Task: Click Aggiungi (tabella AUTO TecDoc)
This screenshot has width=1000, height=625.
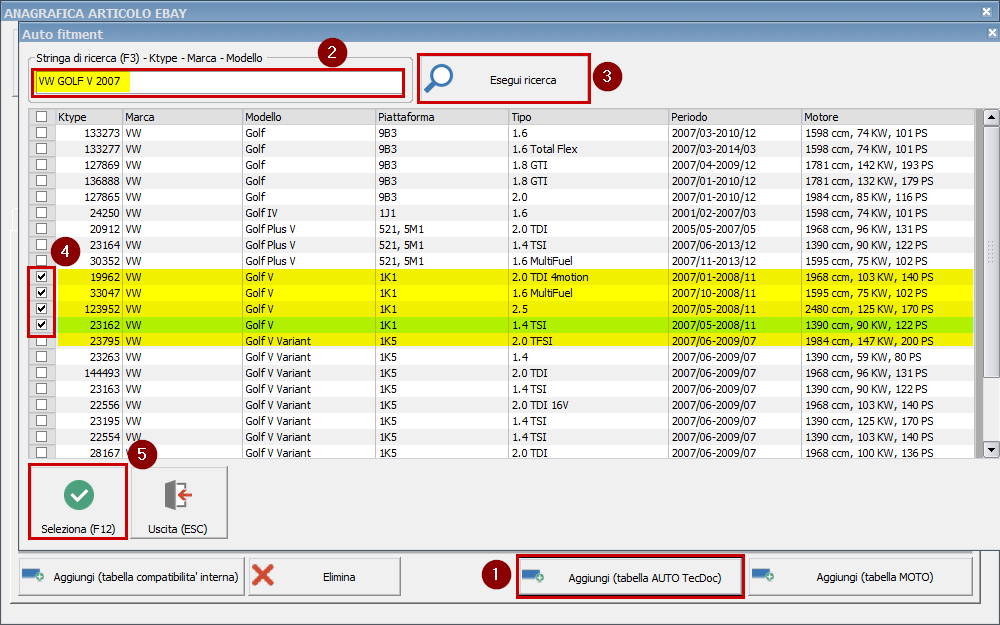Action: (630, 577)
